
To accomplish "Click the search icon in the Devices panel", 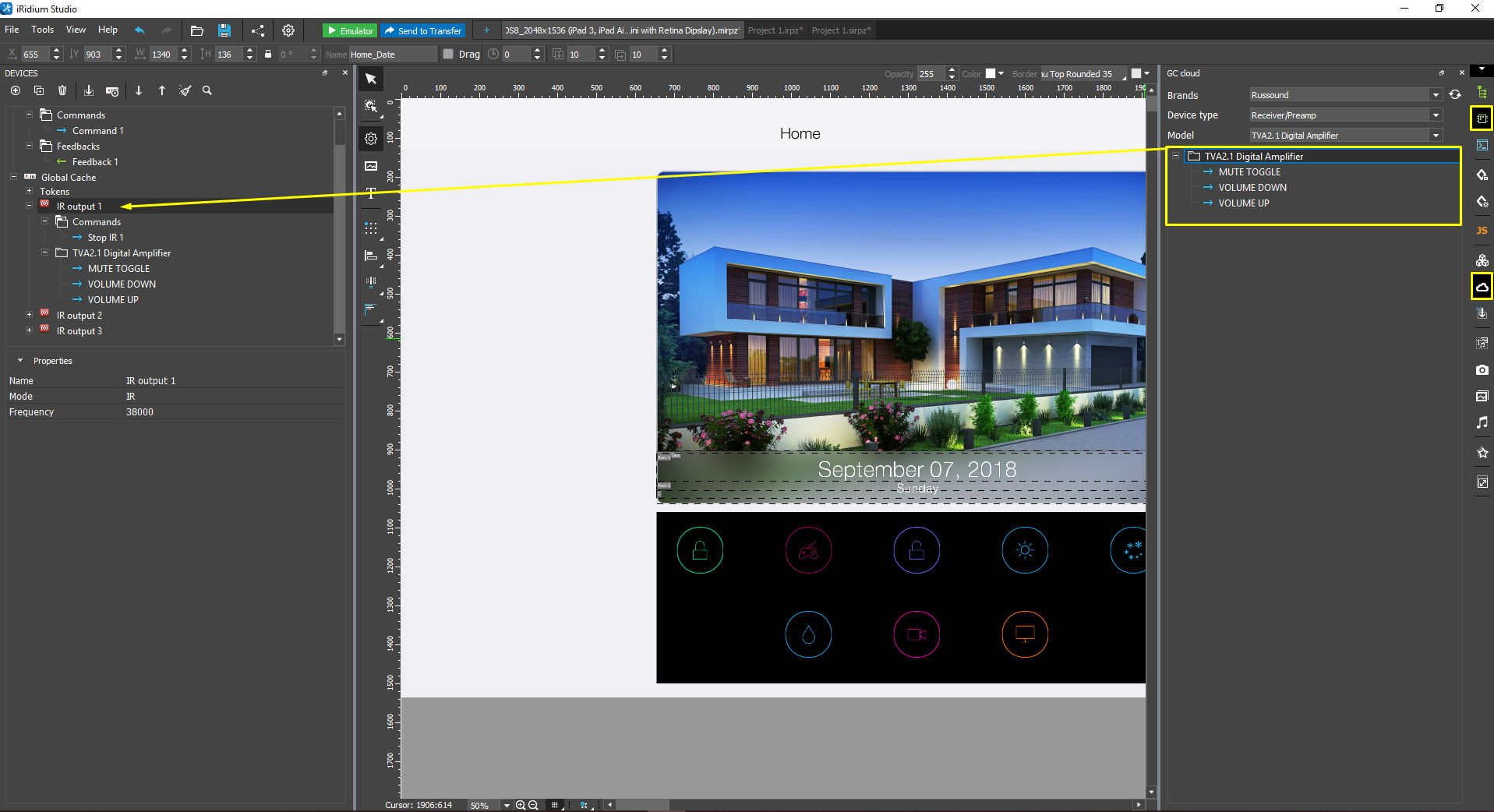I will [207, 90].
